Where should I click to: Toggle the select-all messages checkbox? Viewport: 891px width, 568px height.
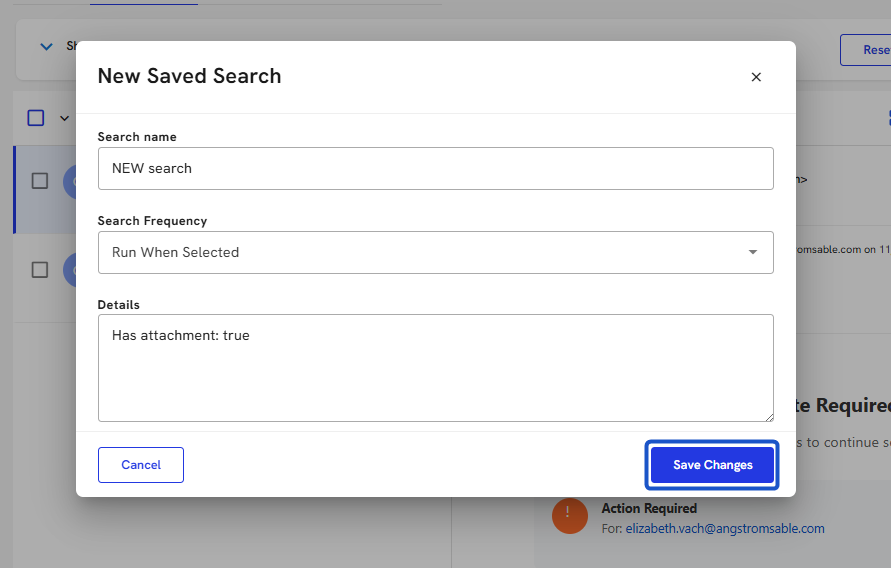click(x=36, y=118)
